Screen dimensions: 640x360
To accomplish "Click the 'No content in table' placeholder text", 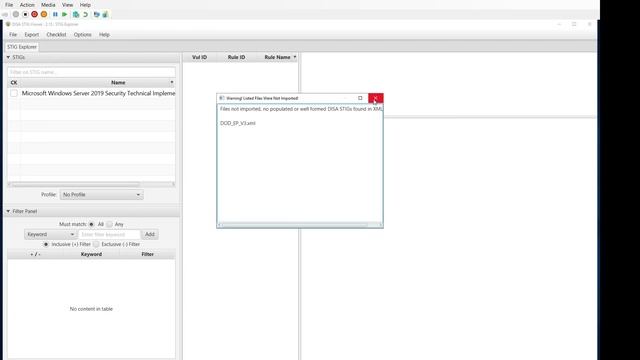I will point(91,309).
